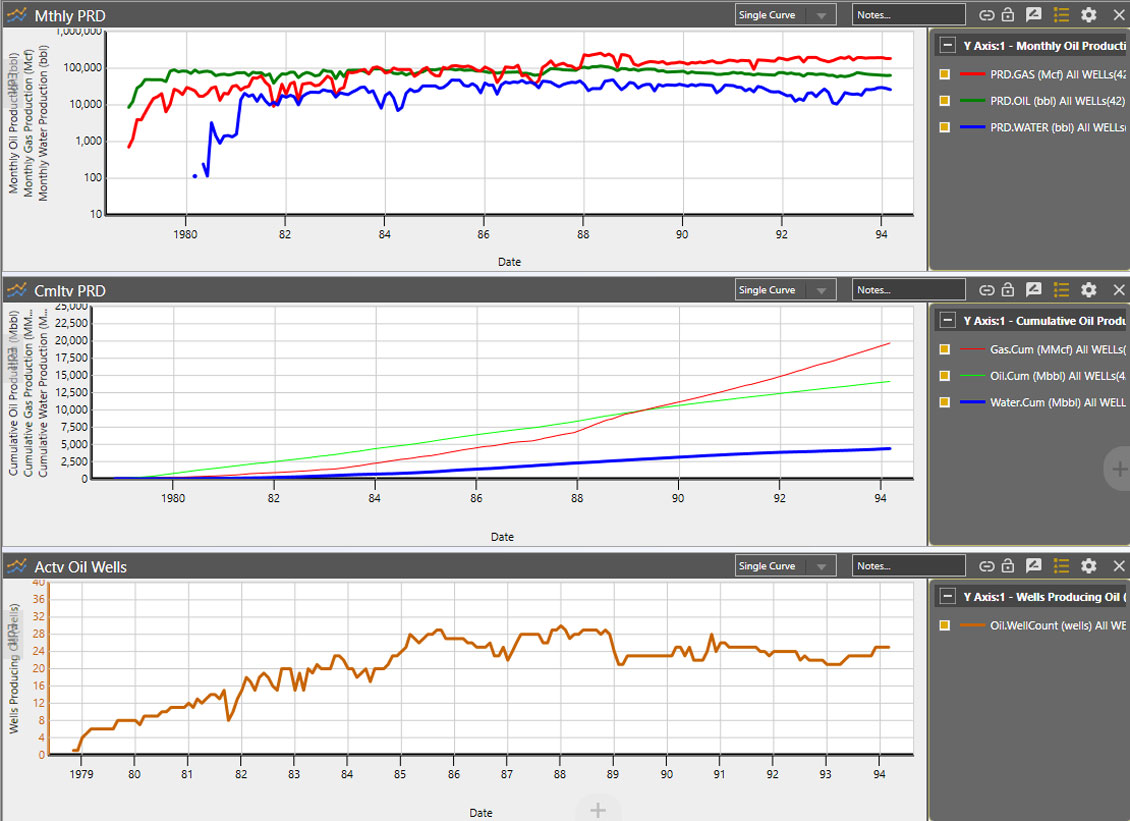Open settings gear in Actv Oil Wells header
1130x821 pixels.
(1089, 566)
